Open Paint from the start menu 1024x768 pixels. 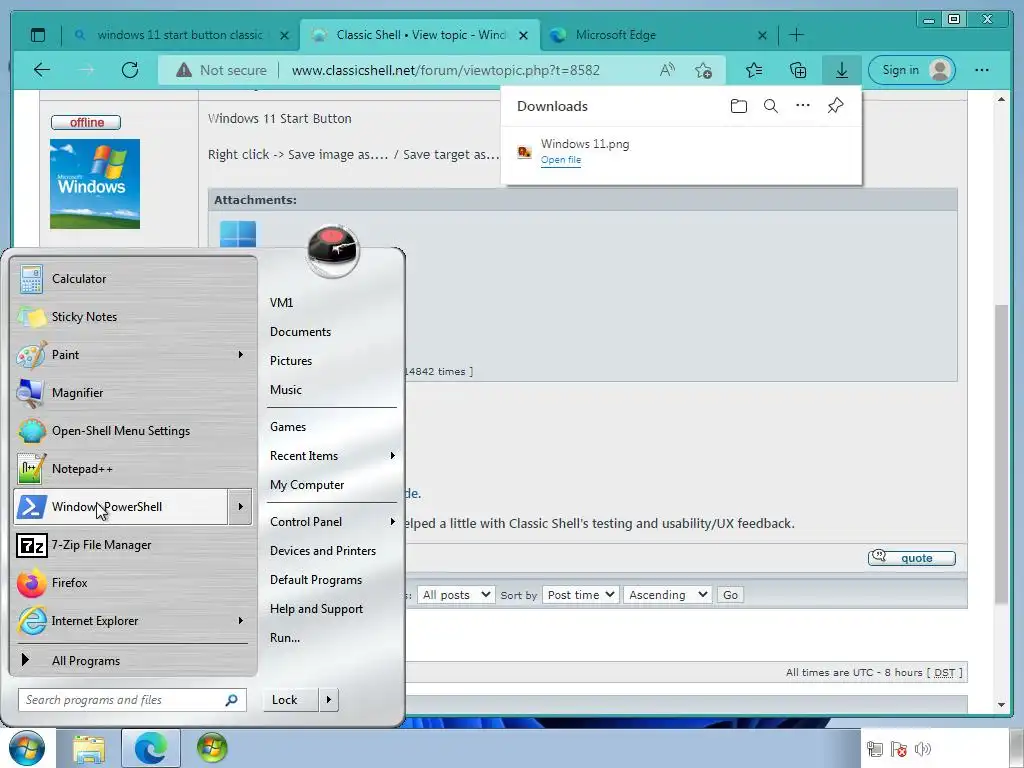click(121, 355)
